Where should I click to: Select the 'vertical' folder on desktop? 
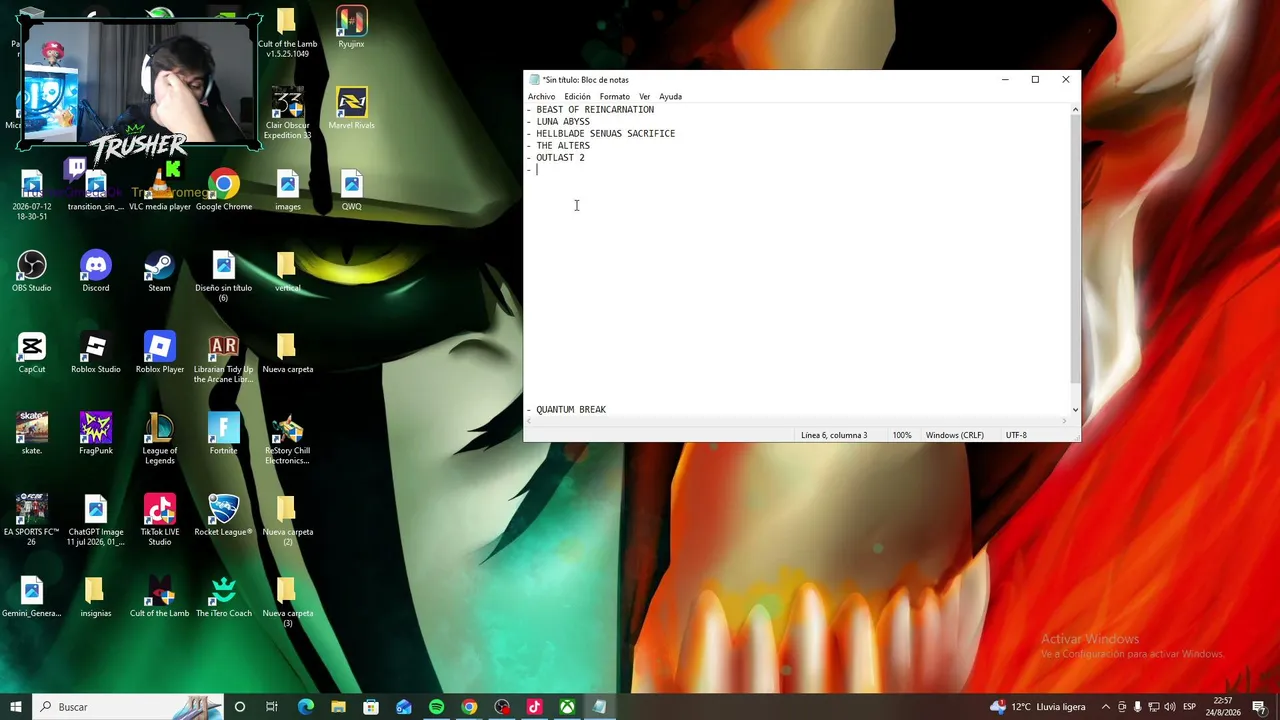click(x=287, y=272)
